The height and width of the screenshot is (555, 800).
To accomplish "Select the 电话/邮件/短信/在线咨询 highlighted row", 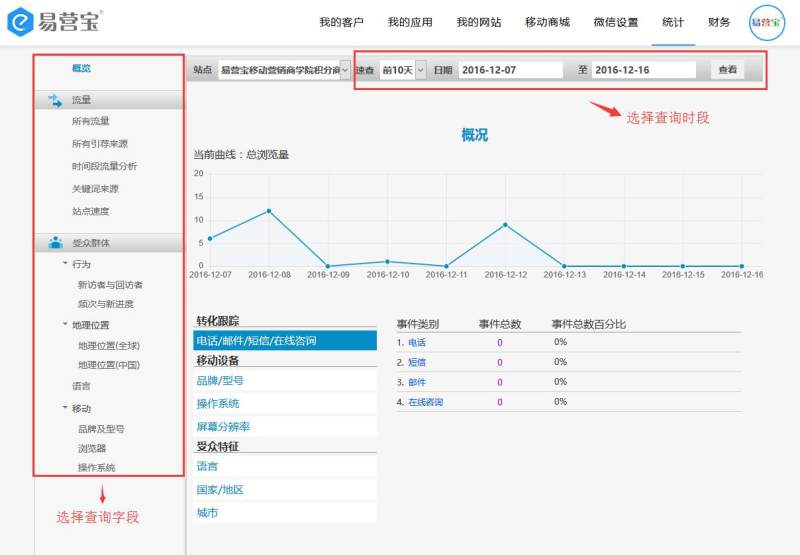I will pyautogui.click(x=285, y=341).
